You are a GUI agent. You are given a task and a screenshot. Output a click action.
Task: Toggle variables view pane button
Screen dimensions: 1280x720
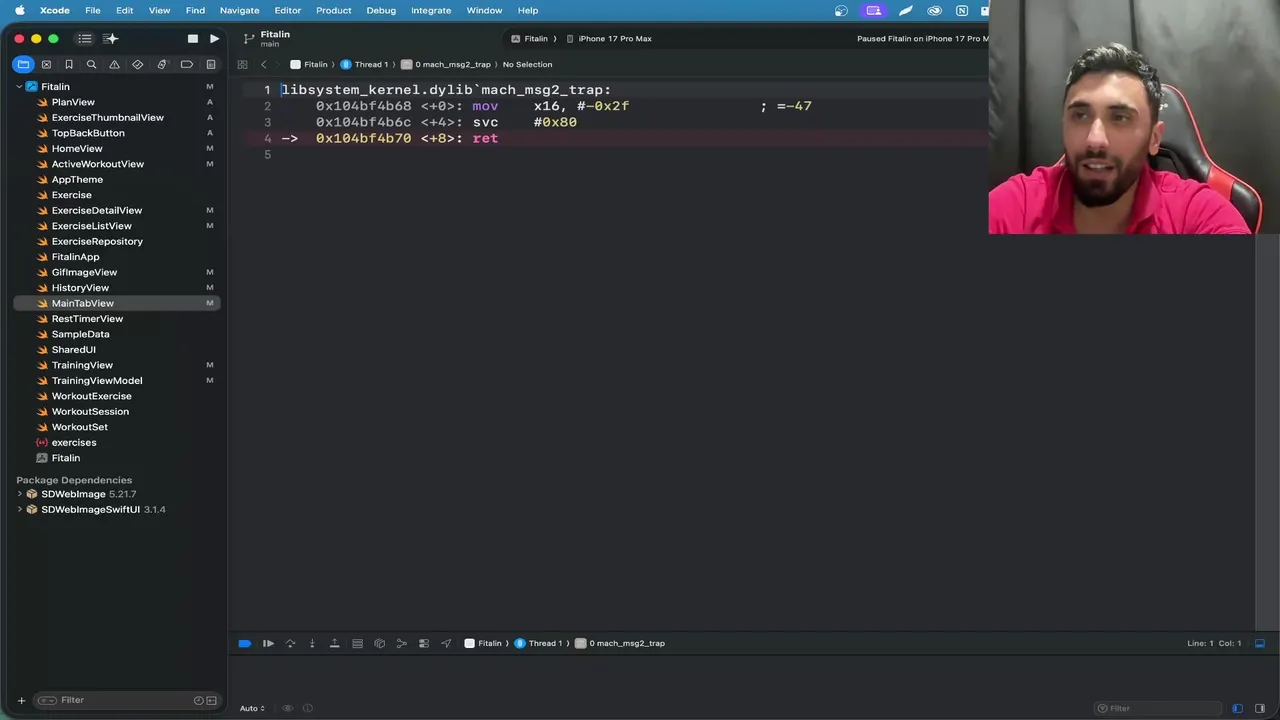(1238, 708)
